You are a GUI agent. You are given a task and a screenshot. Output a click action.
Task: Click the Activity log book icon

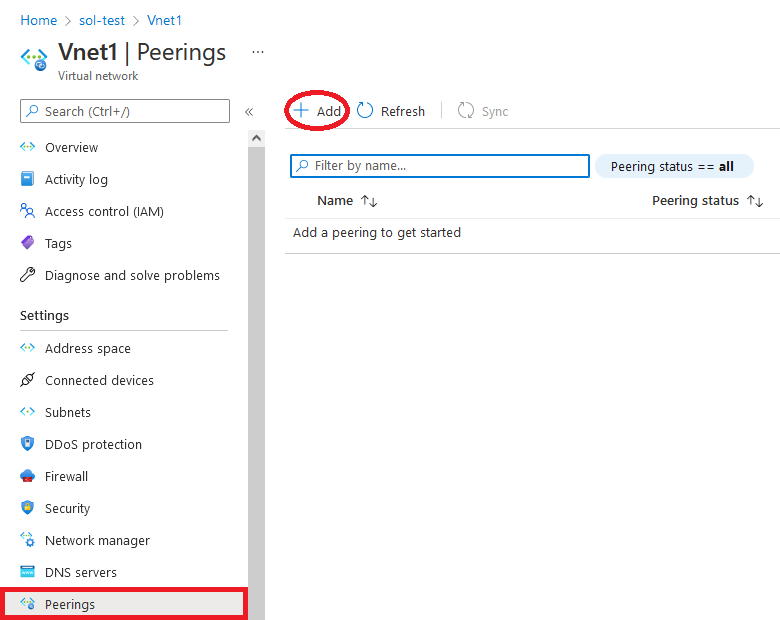(27, 179)
